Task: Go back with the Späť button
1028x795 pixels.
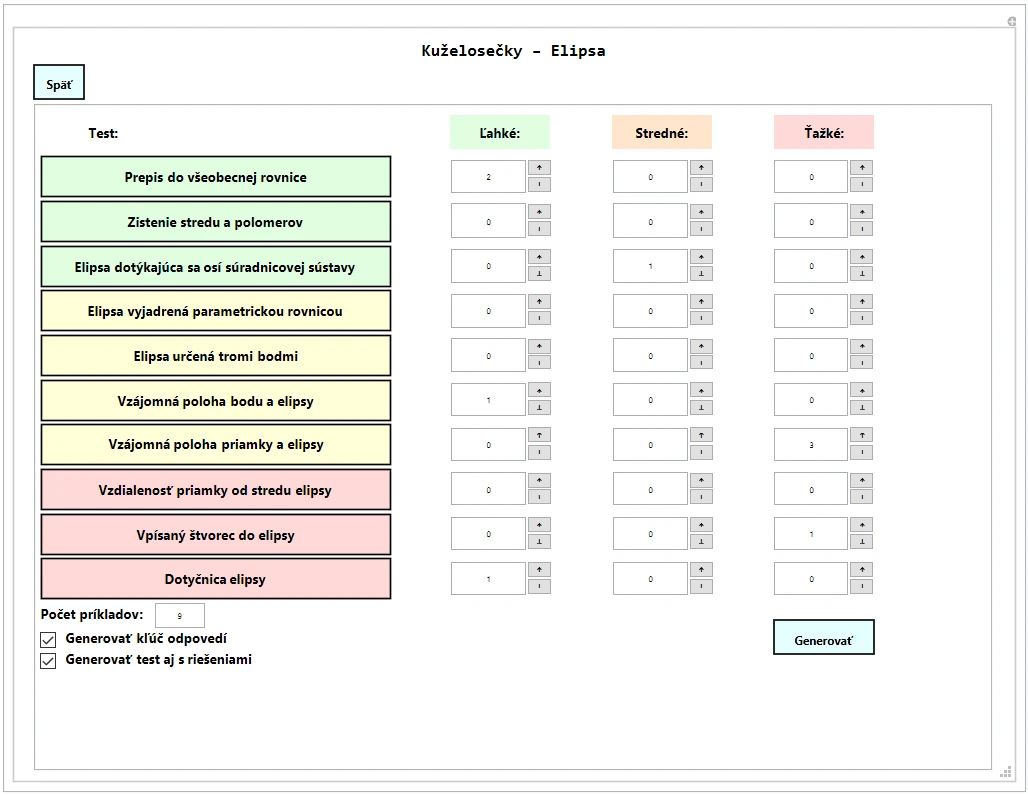Action: pyautogui.click(x=59, y=82)
